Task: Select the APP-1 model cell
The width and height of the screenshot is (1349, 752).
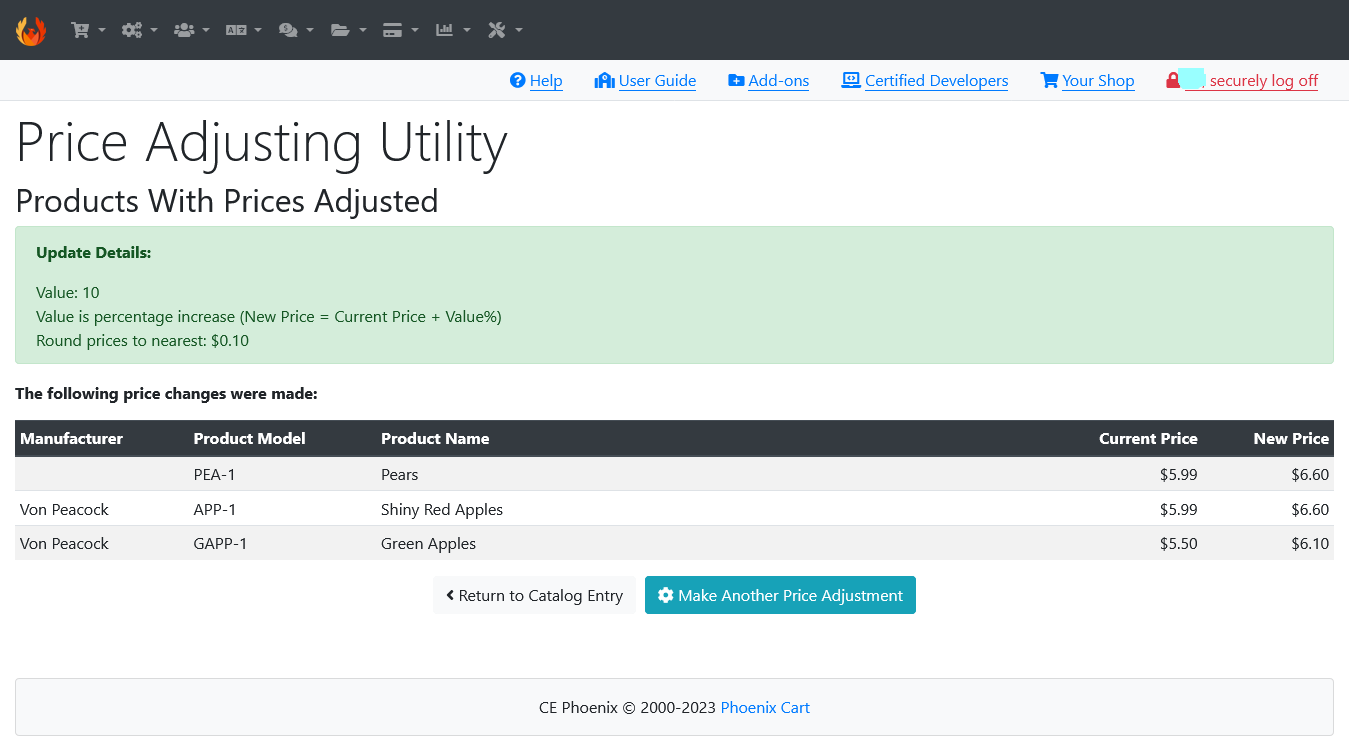Action: pos(215,509)
